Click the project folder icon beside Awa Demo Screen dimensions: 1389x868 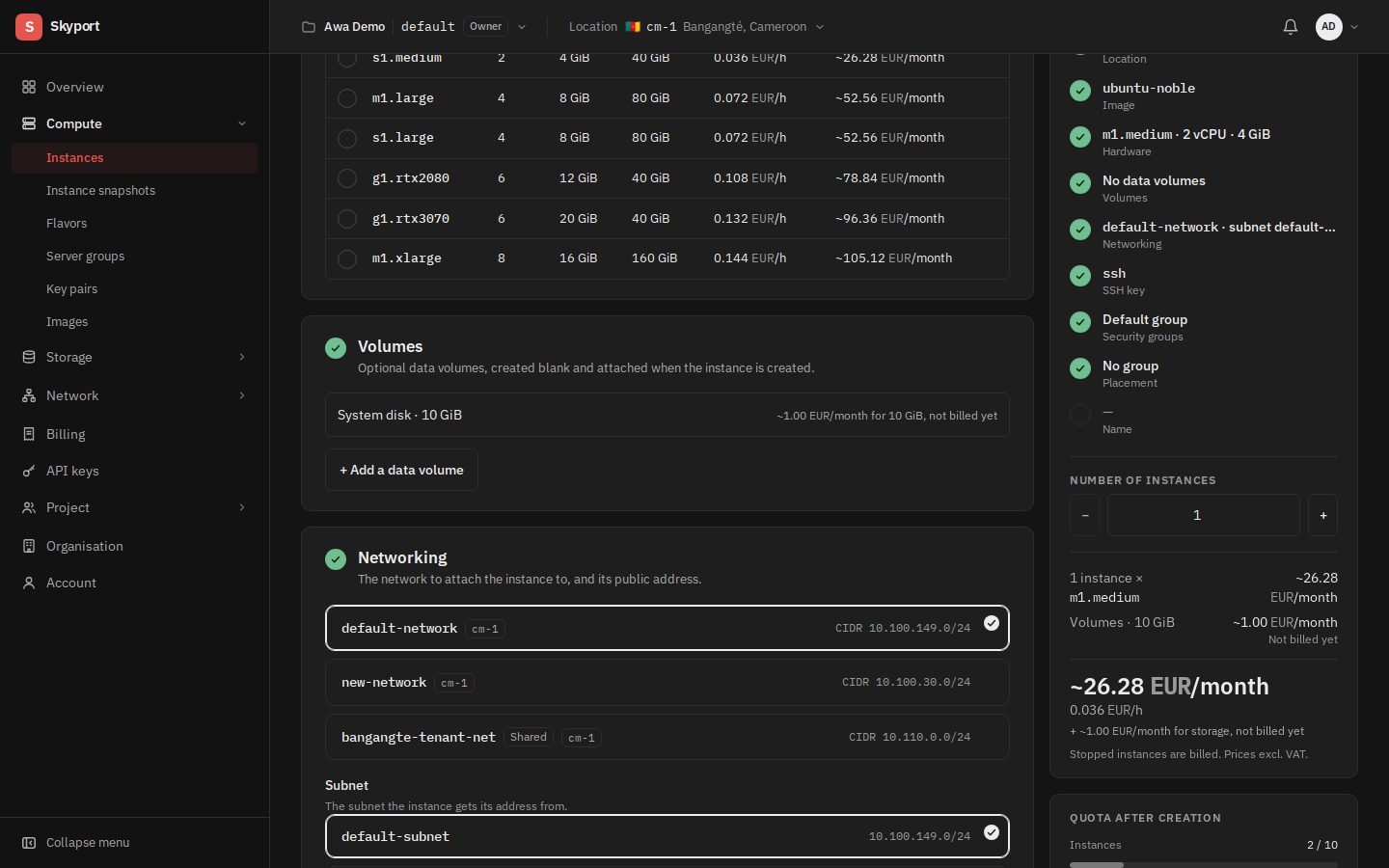309,27
